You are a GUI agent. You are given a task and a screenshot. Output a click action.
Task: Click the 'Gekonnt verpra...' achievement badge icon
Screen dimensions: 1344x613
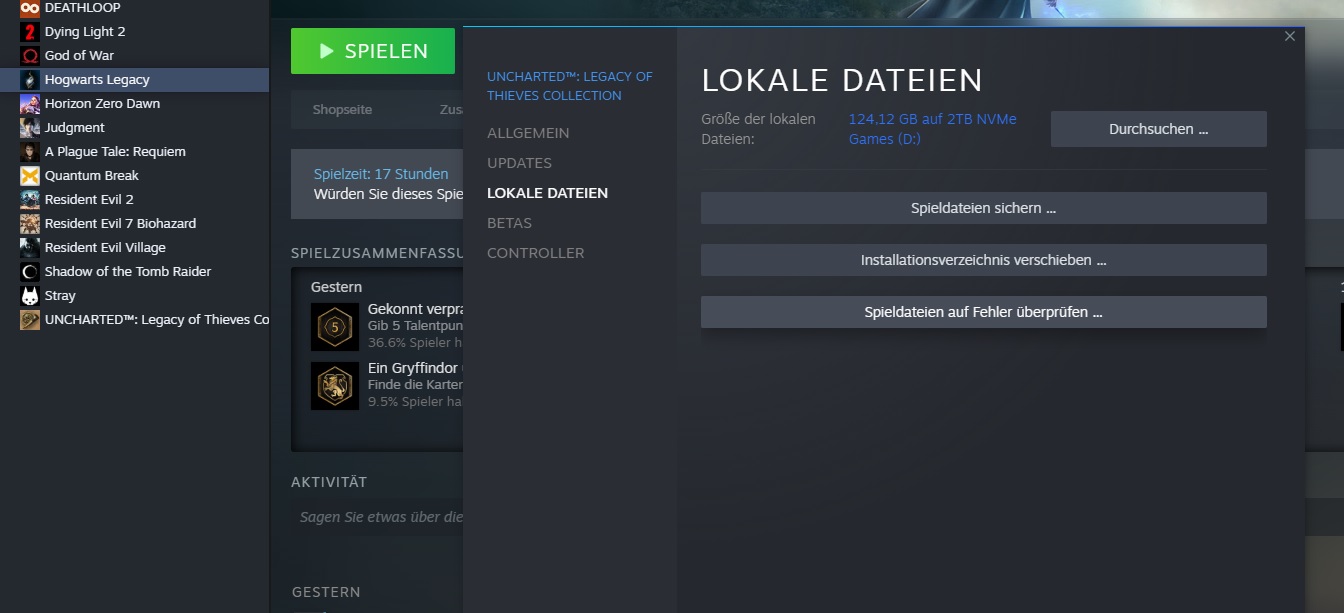pos(335,326)
